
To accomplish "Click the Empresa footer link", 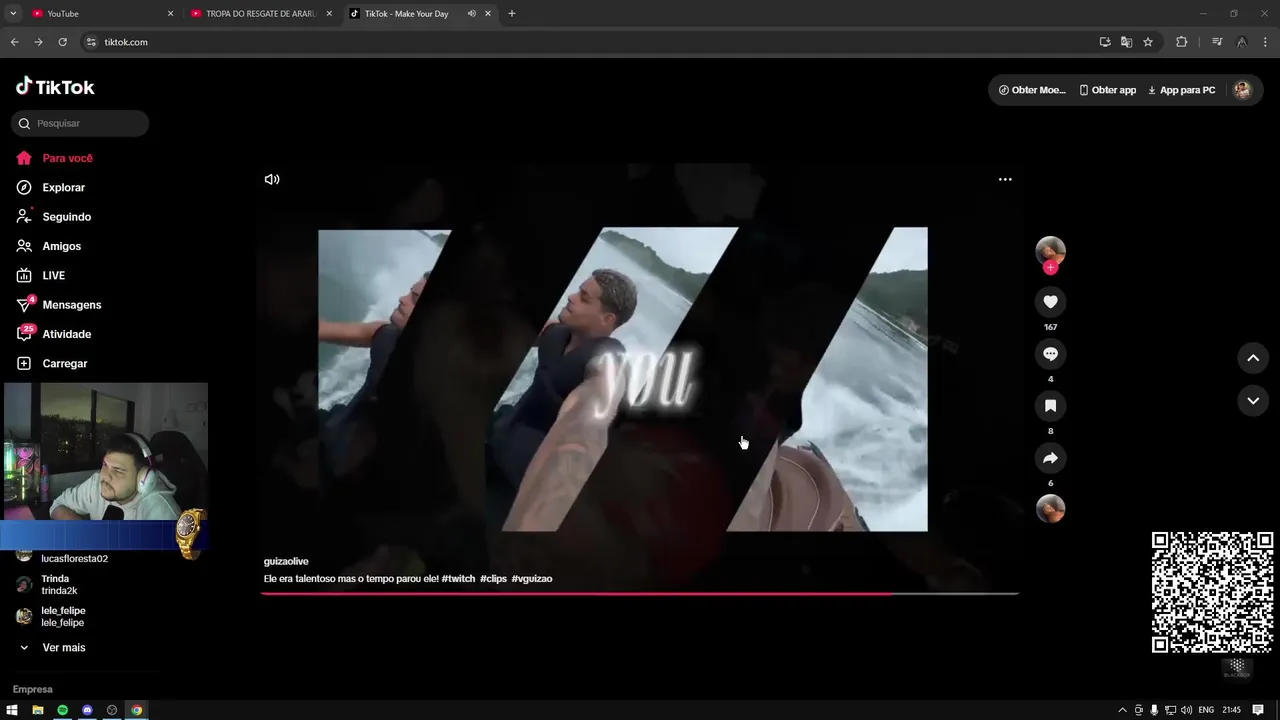I will (33, 689).
